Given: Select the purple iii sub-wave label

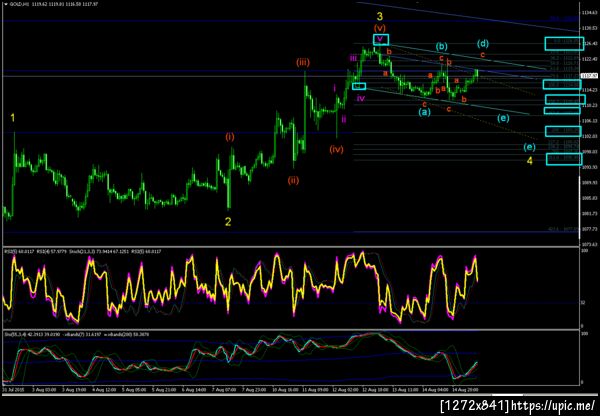Looking at the screenshot, I should pos(353,58).
